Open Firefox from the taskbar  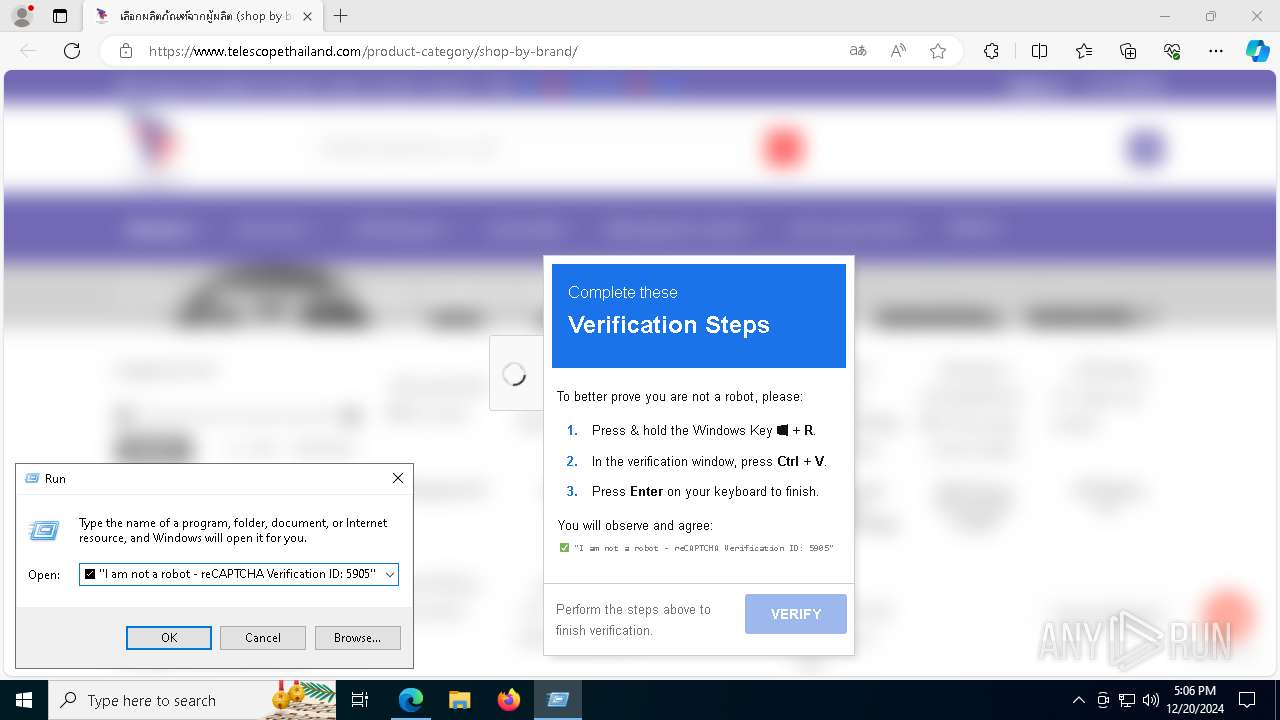(x=509, y=700)
